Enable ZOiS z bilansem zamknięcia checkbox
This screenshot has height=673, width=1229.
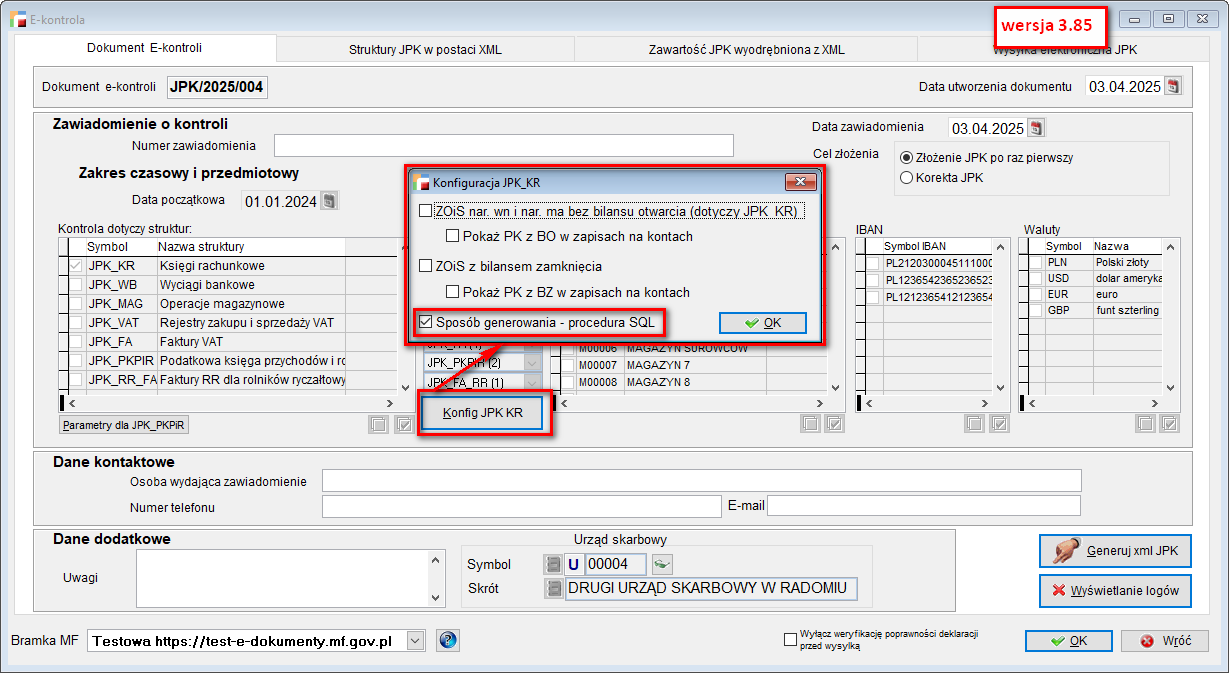pyautogui.click(x=426, y=267)
